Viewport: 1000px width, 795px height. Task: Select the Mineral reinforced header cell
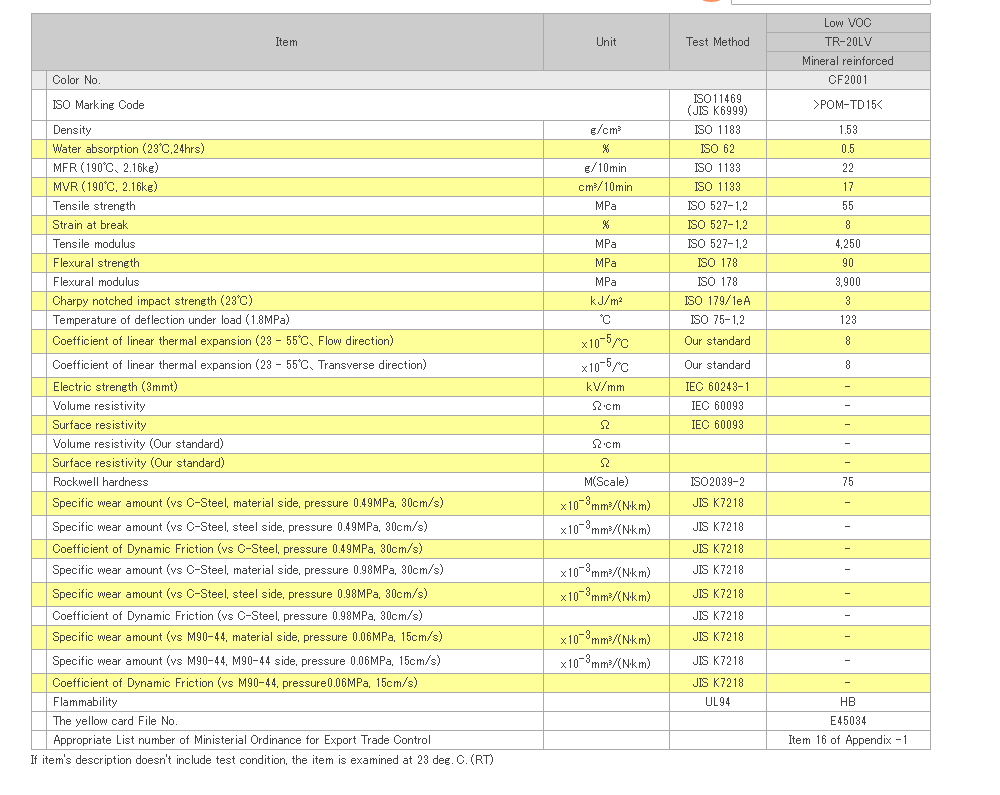pos(847,61)
